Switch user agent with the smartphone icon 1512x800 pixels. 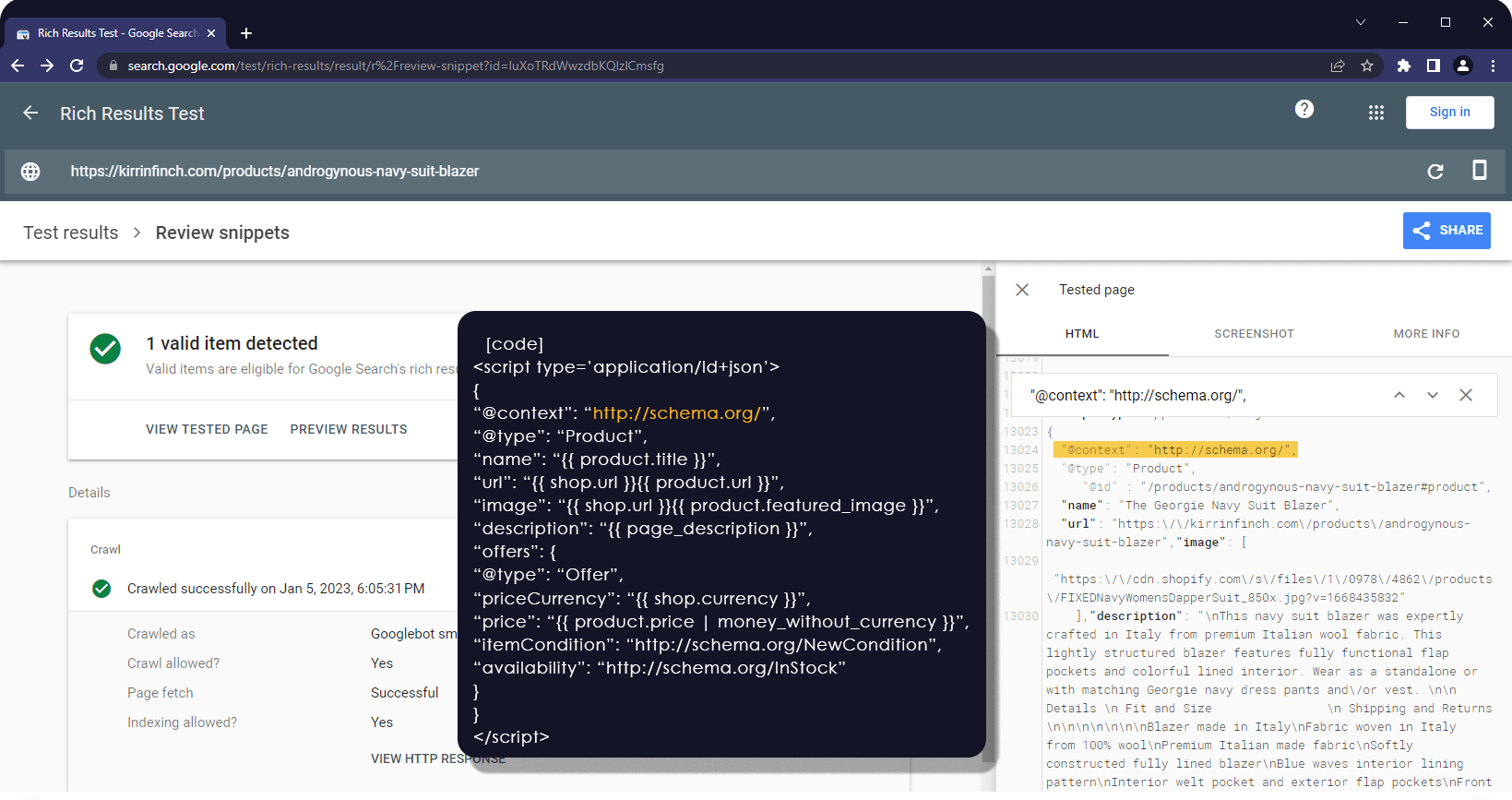1480,170
